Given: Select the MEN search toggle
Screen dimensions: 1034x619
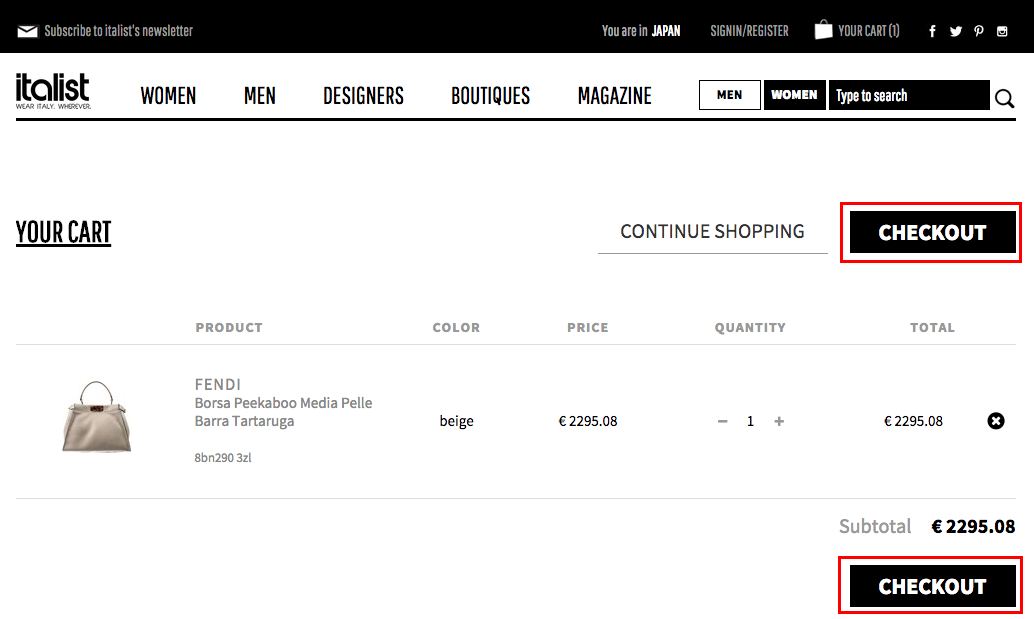Looking at the screenshot, I should pyautogui.click(x=729, y=95).
